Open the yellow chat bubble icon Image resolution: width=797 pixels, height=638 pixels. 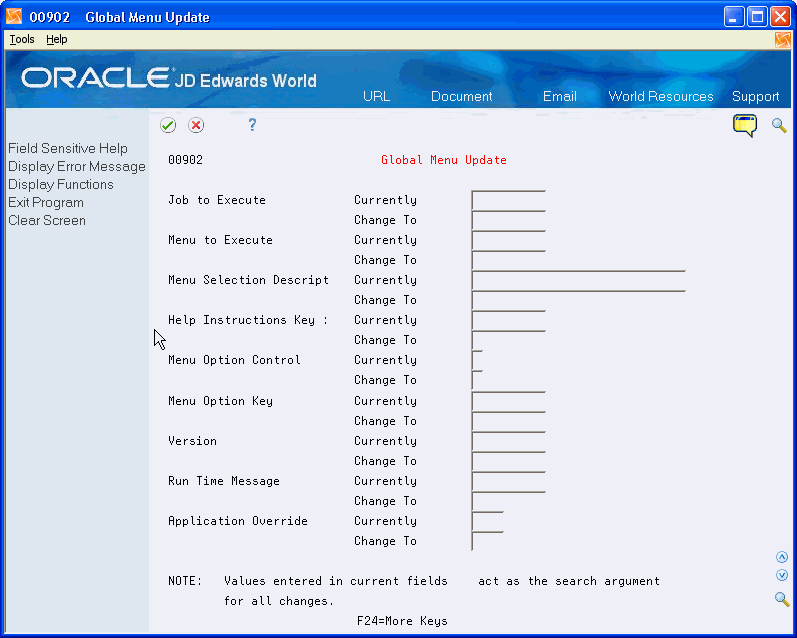point(745,126)
